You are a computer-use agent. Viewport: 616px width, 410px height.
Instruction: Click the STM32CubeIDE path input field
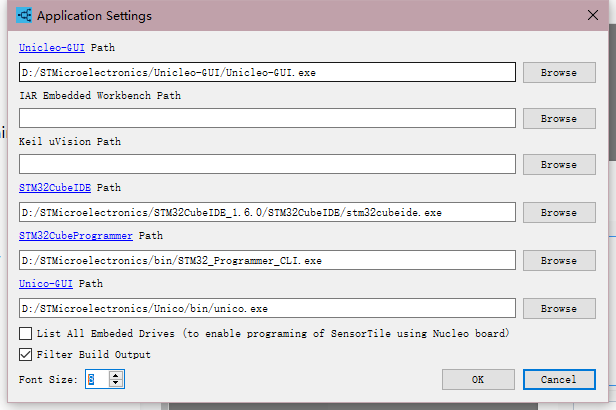pos(267,212)
